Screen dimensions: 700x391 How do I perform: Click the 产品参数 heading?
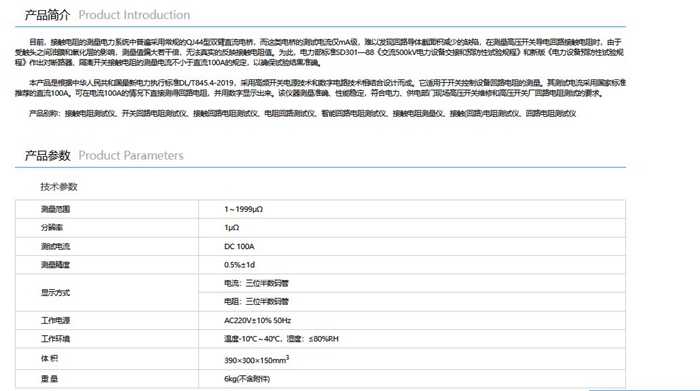(47, 155)
